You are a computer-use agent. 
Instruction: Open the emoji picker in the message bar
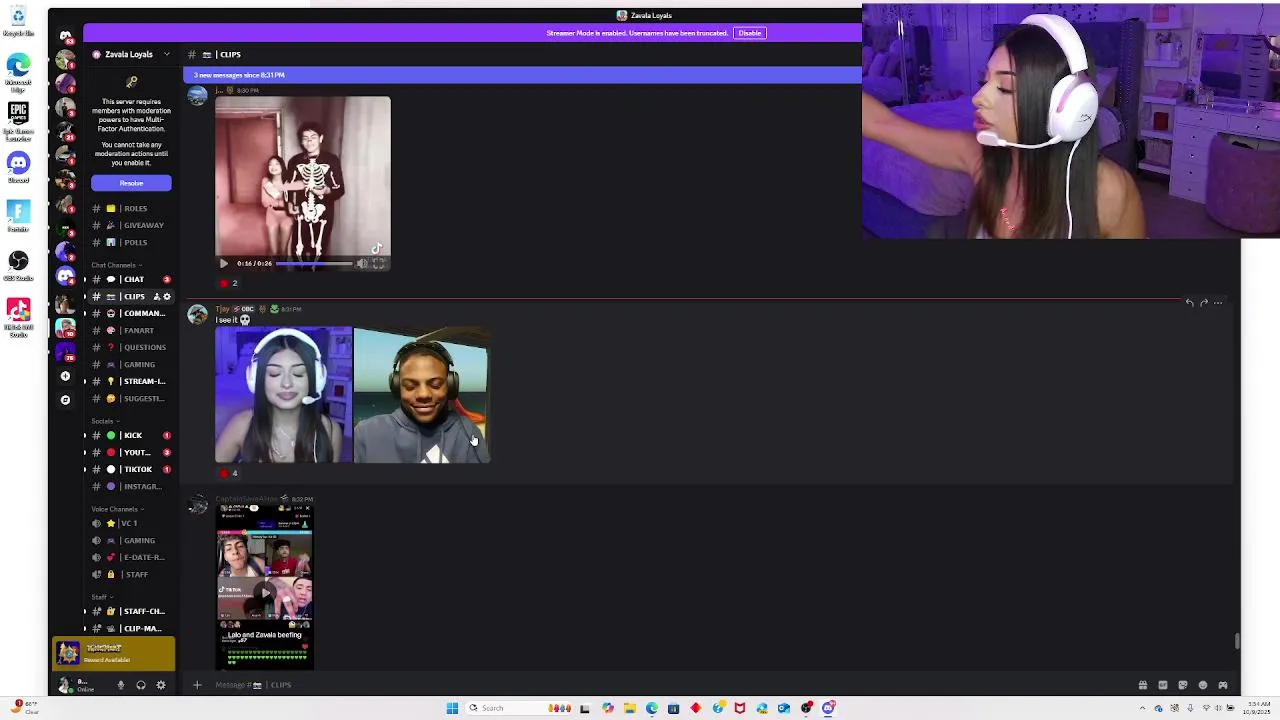pyautogui.click(x=1203, y=685)
